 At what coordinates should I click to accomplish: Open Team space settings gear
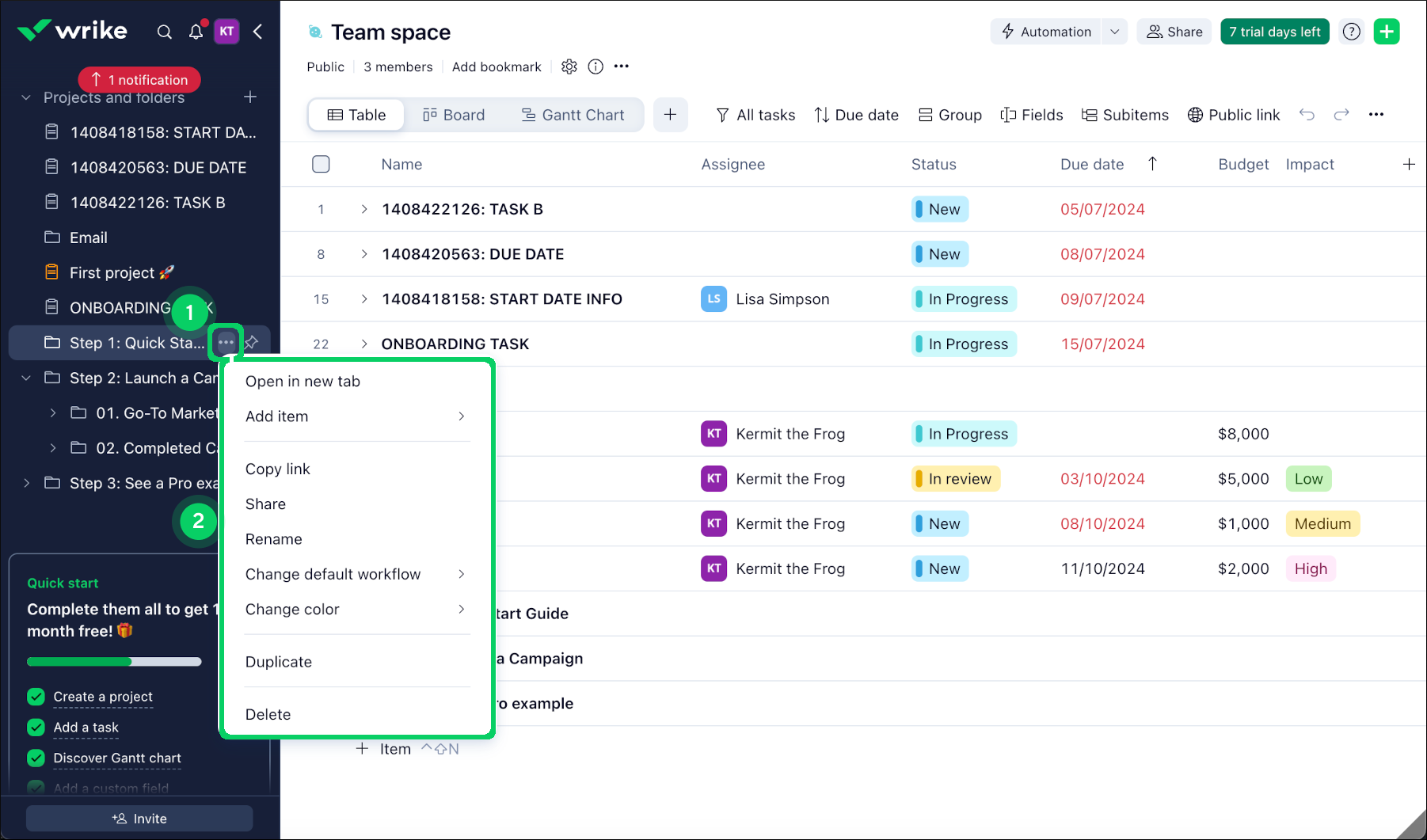click(x=569, y=67)
